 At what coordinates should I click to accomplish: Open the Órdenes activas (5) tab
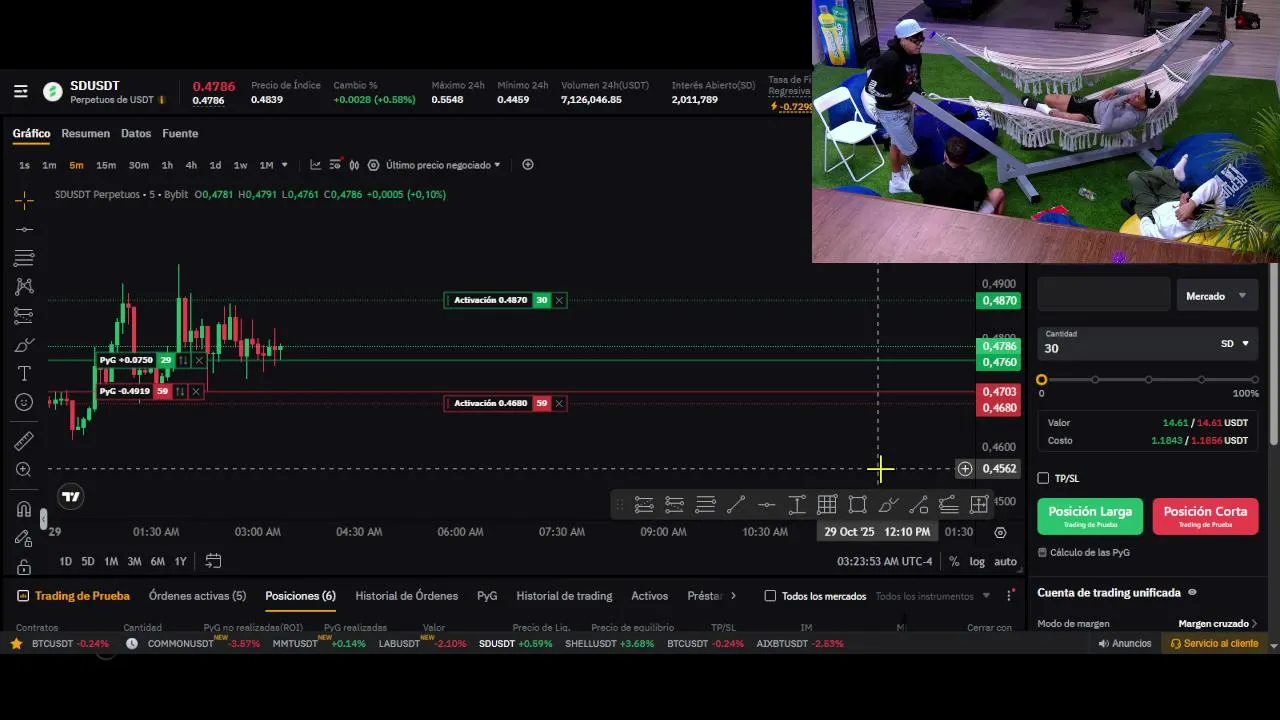pos(197,596)
